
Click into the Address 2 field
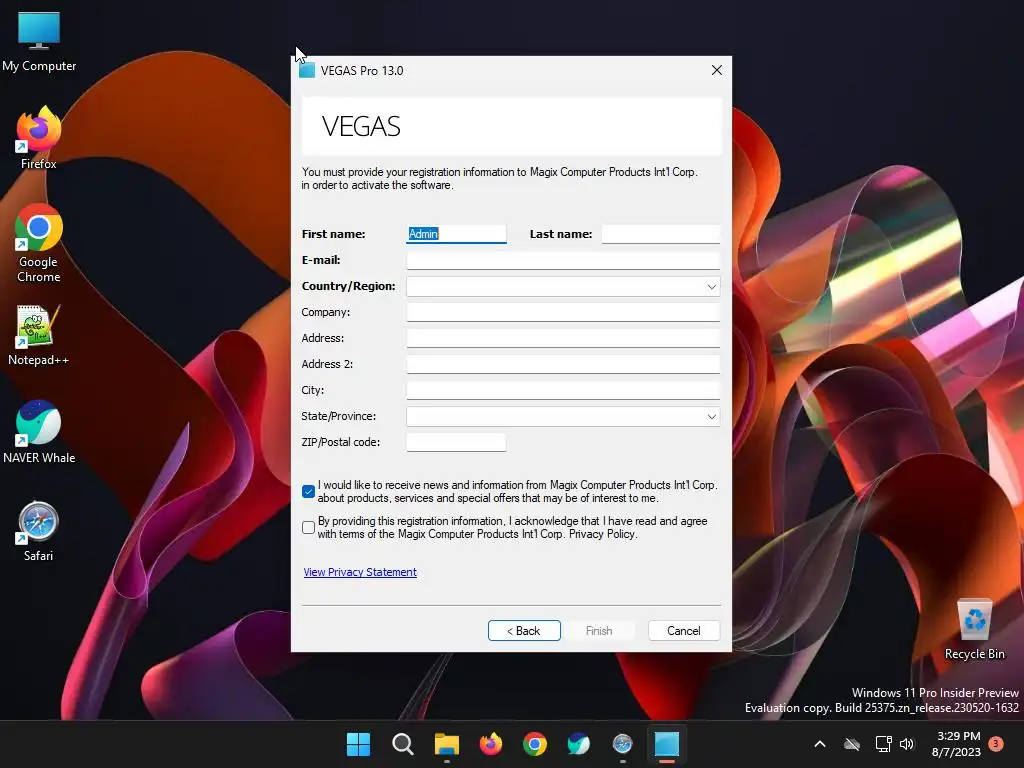click(x=563, y=364)
